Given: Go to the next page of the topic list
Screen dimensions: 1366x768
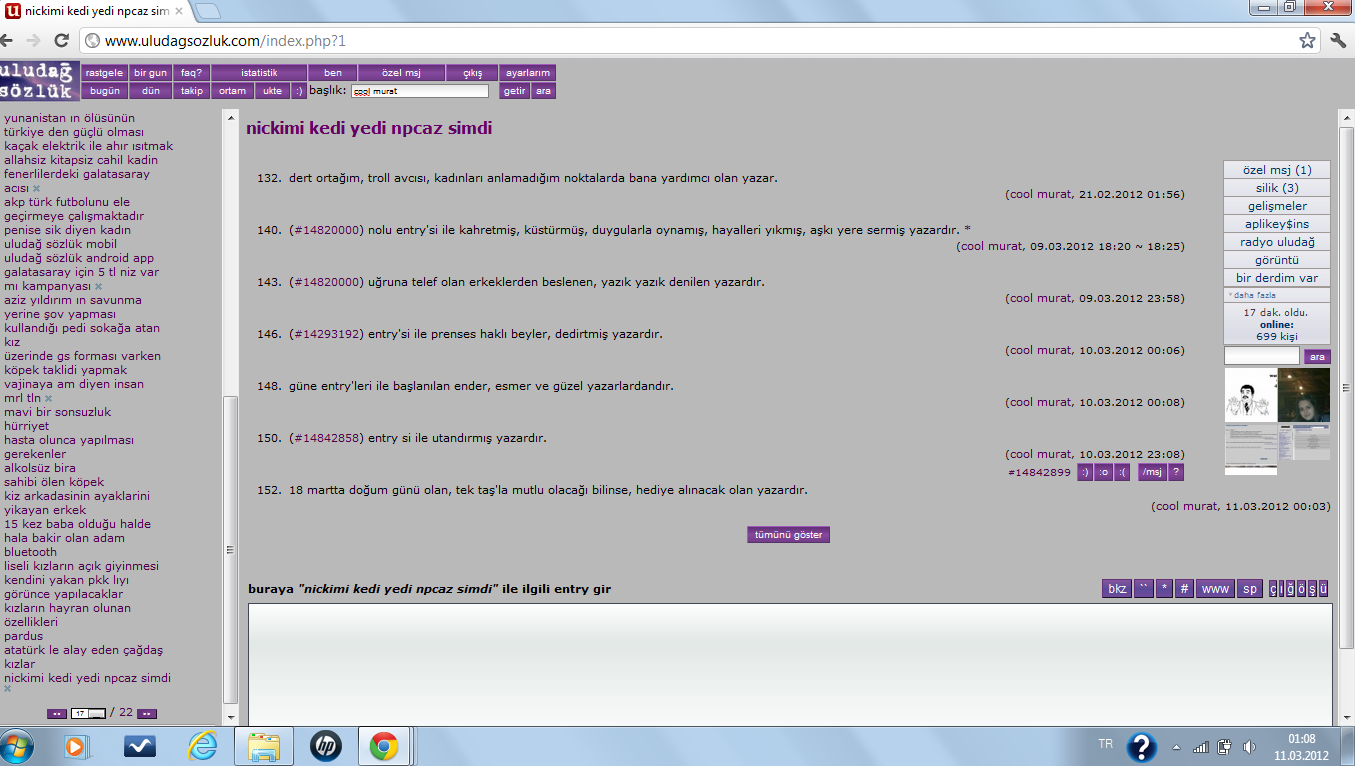Looking at the screenshot, I should [147, 713].
